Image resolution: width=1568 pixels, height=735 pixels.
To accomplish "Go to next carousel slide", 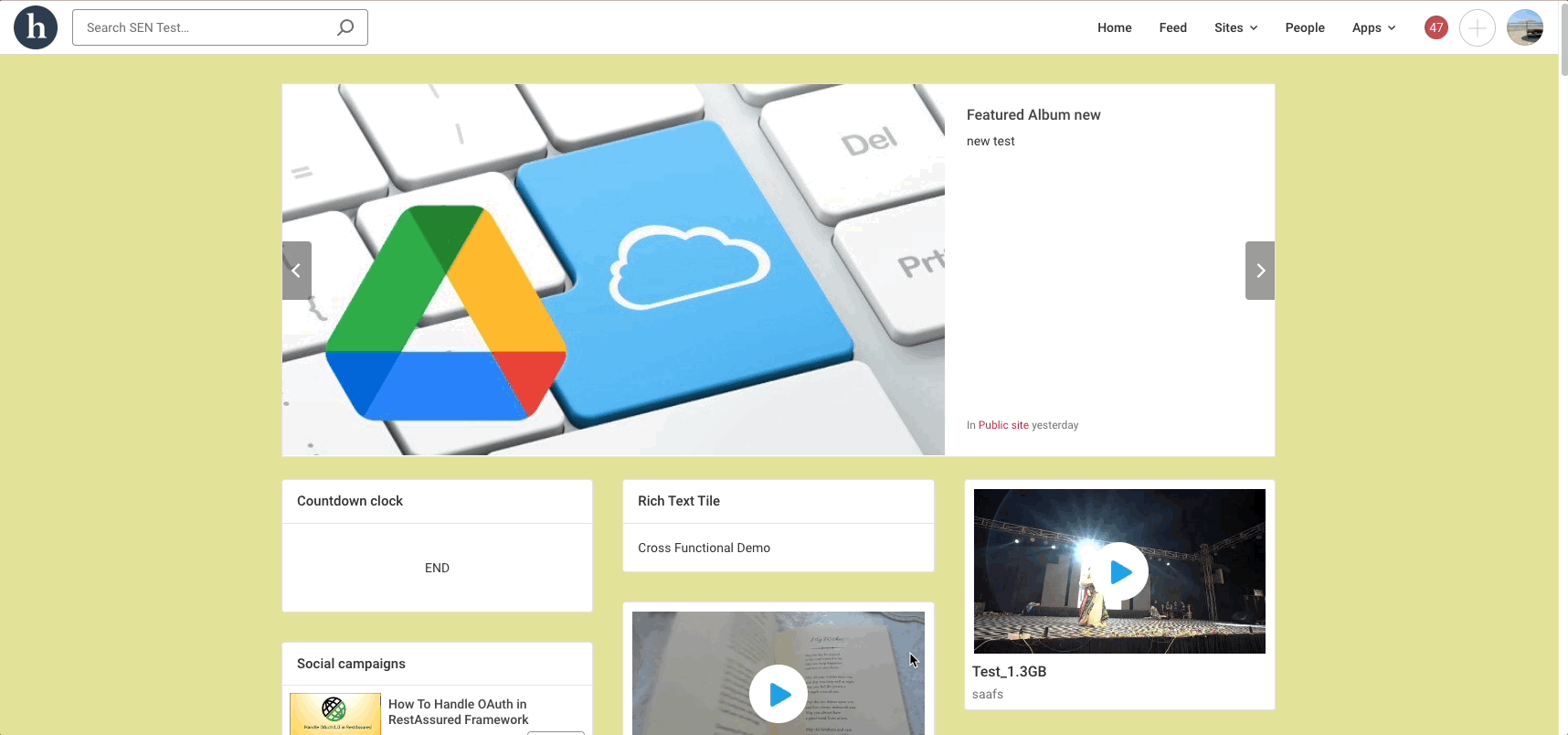I will click(x=1260, y=271).
